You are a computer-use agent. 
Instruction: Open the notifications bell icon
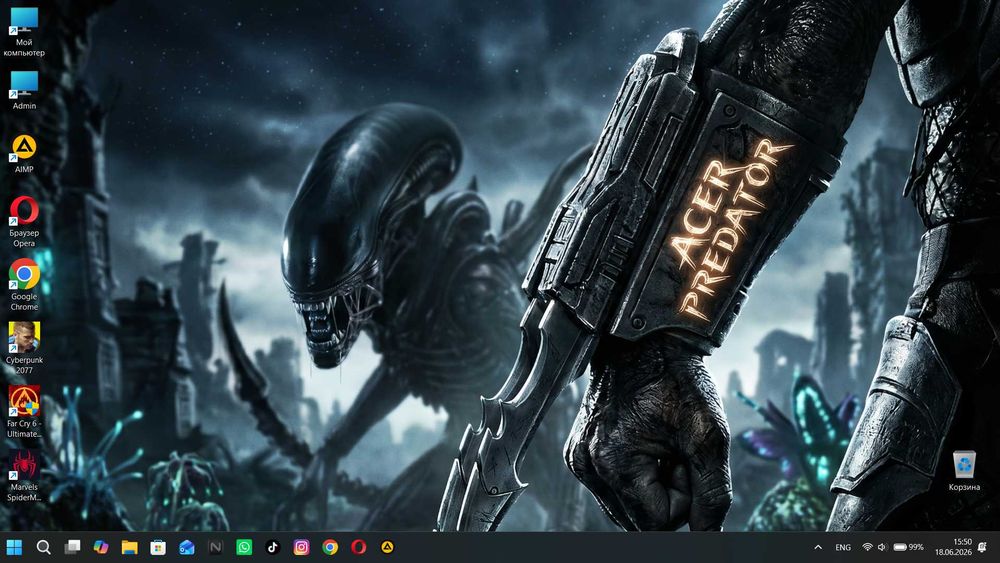pos(983,547)
